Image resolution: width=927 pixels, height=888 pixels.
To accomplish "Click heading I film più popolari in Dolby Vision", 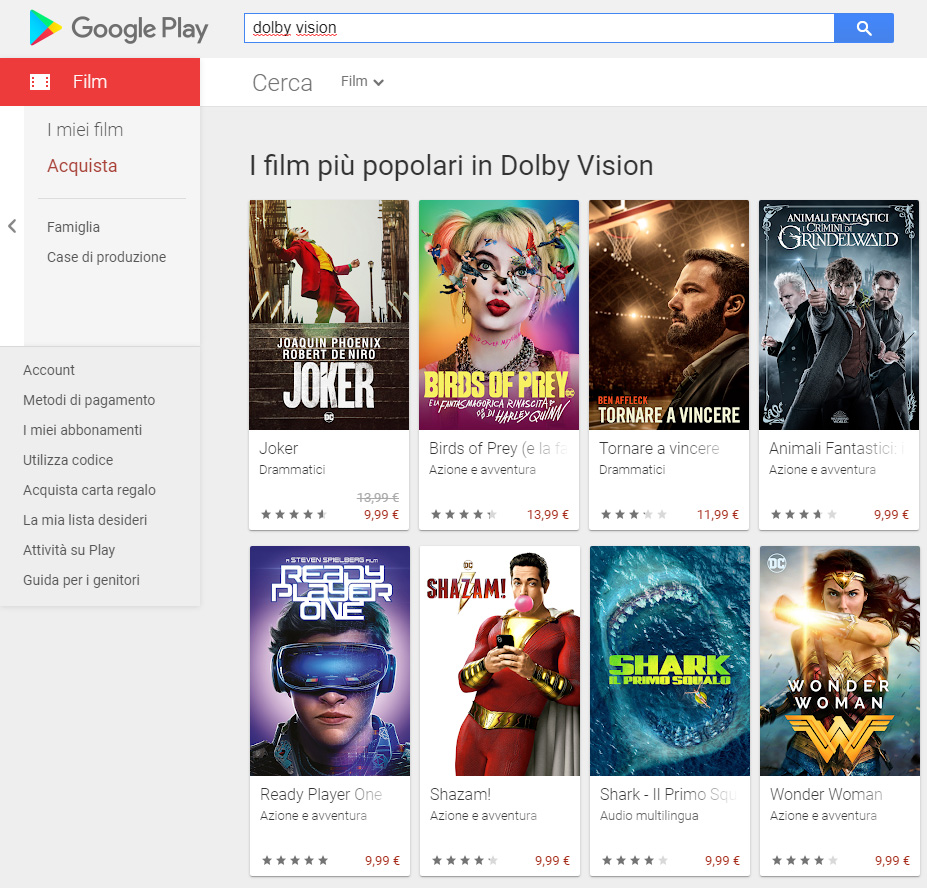I will (x=451, y=166).
